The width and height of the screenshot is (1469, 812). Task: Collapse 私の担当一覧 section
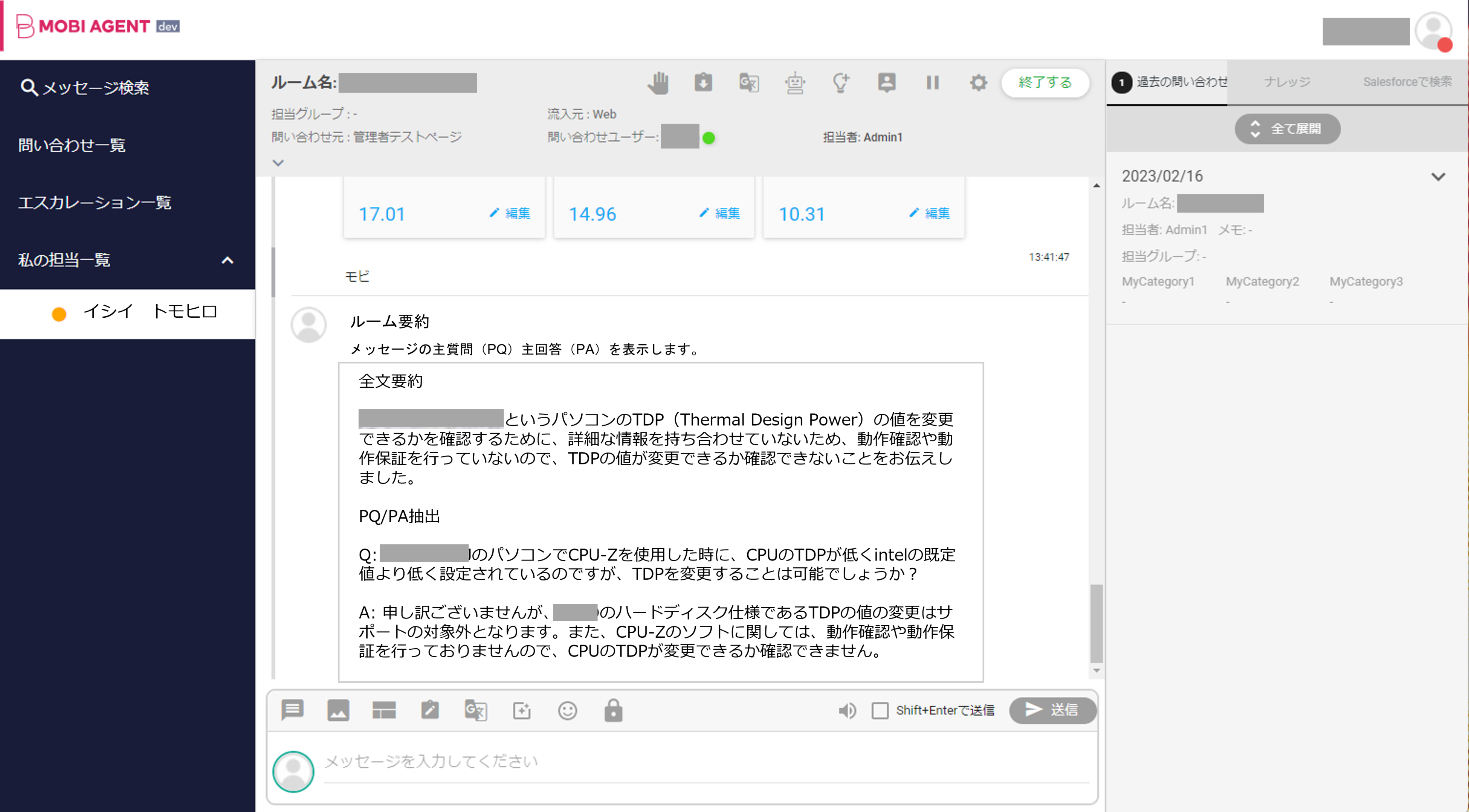click(x=228, y=261)
